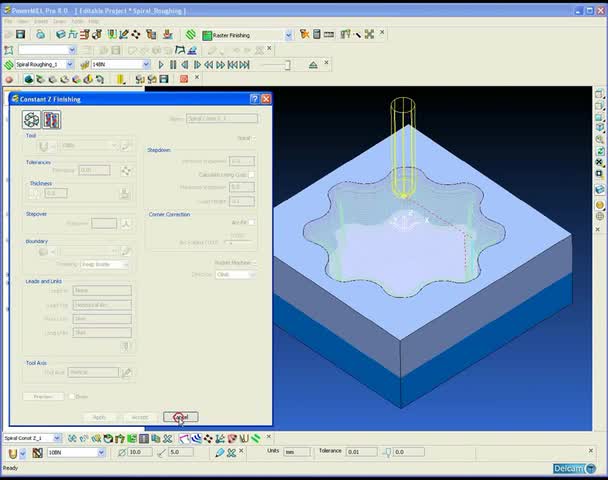Toggle Calculate using Cusp checkbox
This screenshot has height=480, width=608.
[251, 175]
